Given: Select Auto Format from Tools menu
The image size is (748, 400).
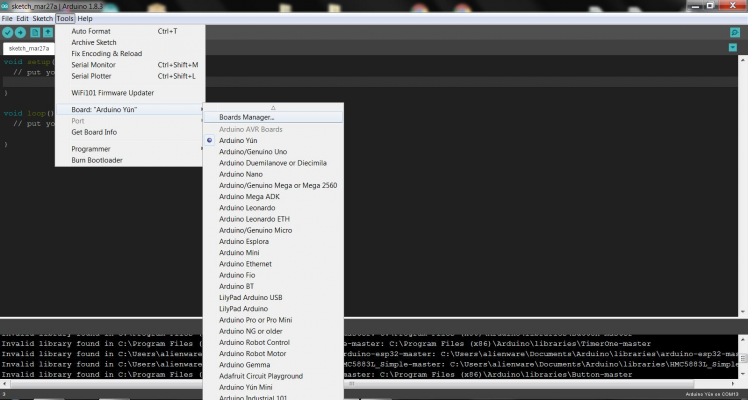Looking at the screenshot, I should (91, 31).
